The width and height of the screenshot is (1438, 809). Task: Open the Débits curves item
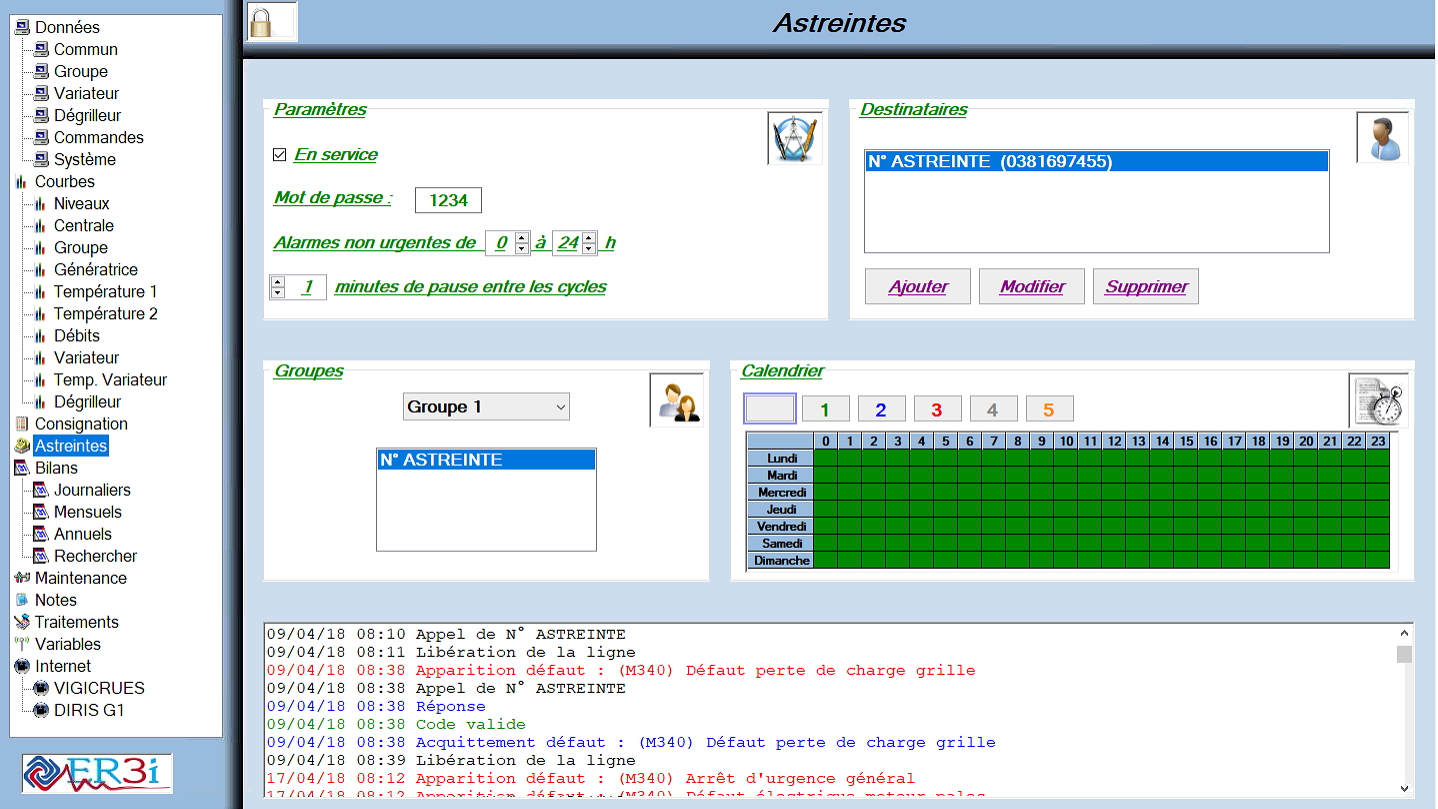click(76, 335)
